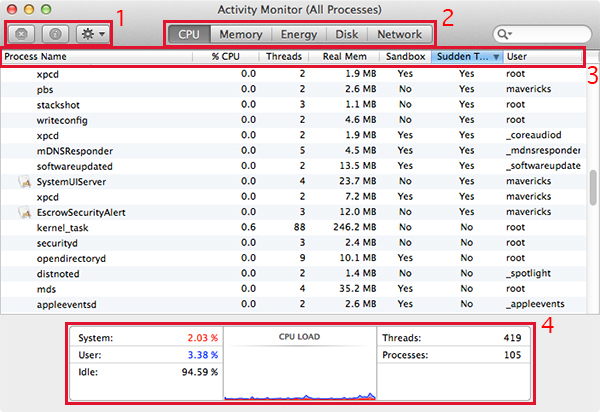This screenshot has height=412, width=600.
Task: Click the _softwareupdate user cell
Action: pos(543,166)
